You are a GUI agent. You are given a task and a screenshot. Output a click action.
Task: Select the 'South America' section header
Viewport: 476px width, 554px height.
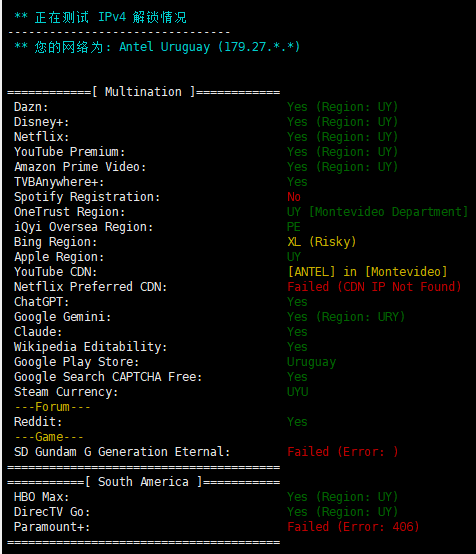[143, 482]
